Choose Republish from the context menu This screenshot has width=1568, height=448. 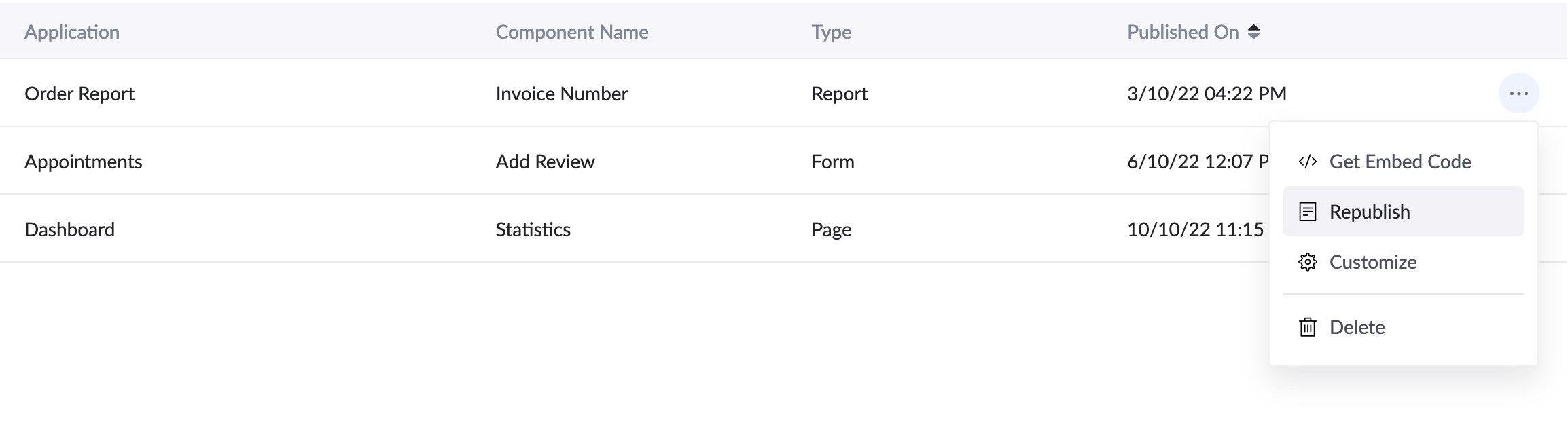coord(1370,212)
